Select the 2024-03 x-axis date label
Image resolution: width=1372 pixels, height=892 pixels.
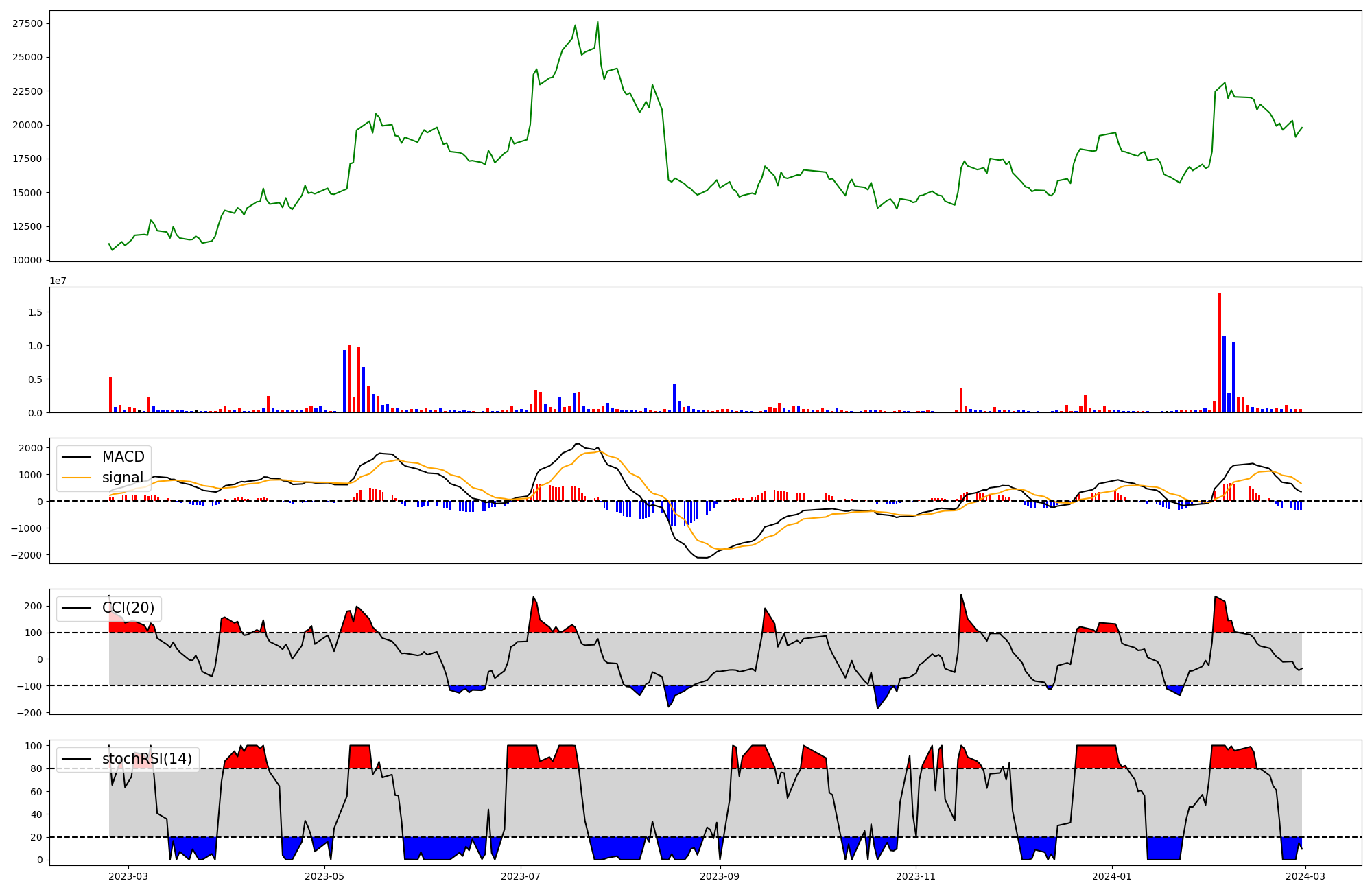click(1305, 876)
